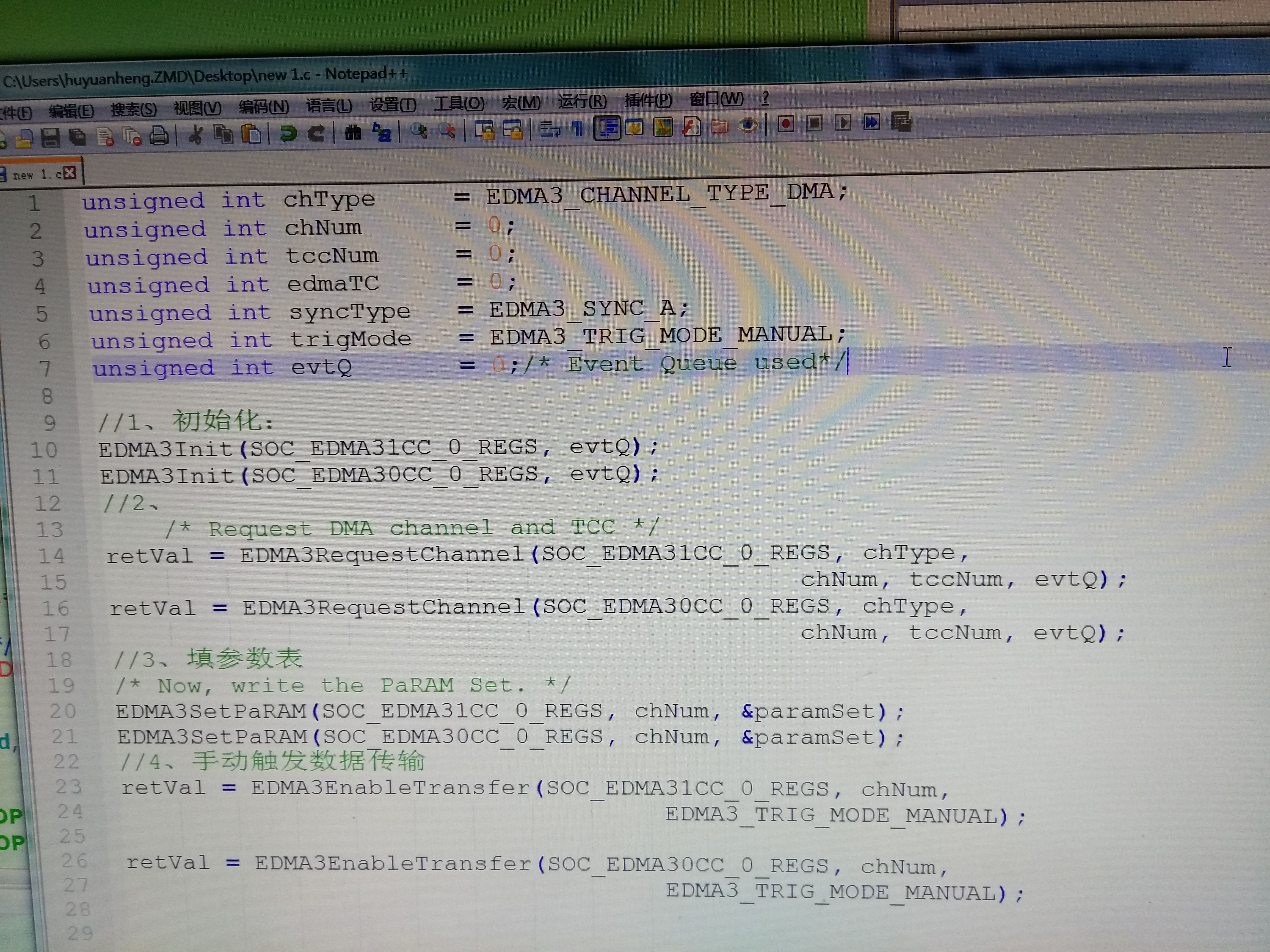Screen dimensions: 1270x952
Task: Click the Redo arrow icon
Action: click(316, 132)
